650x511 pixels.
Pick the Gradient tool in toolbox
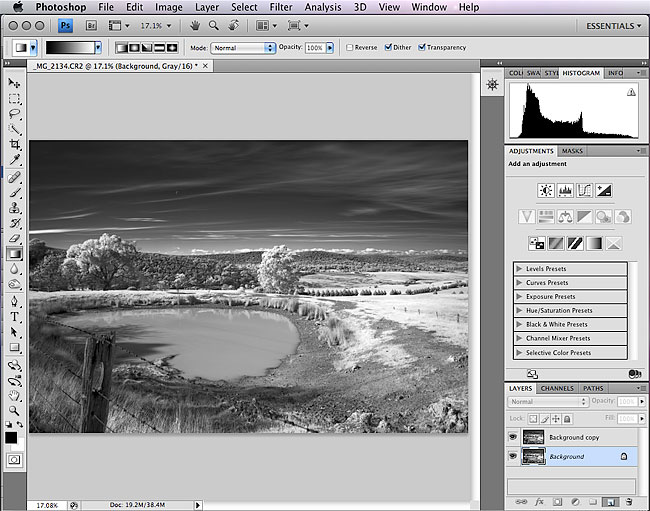pos(15,254)
